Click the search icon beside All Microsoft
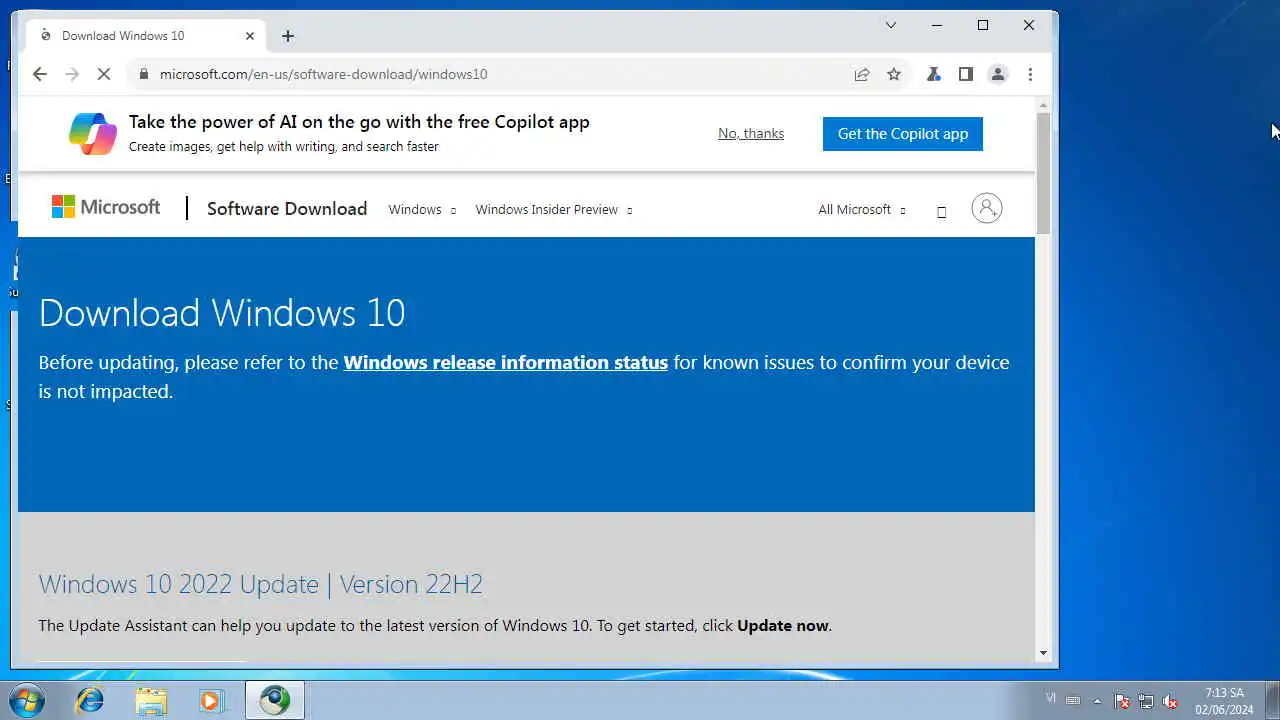Image resolution: width=1280 pixels, height=720 pixels. tap(941, 211)
